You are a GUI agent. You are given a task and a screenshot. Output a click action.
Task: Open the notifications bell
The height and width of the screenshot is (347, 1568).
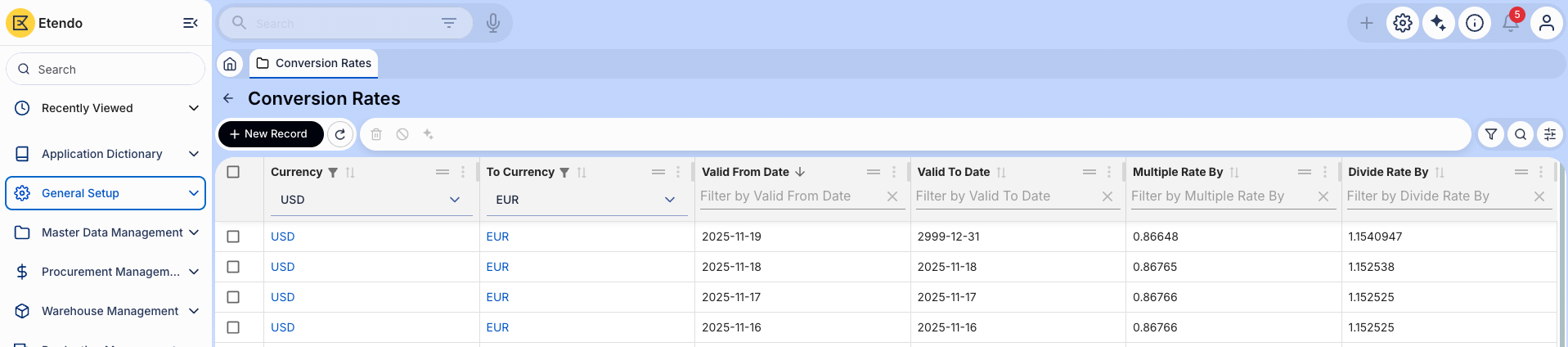tap(1510, 23)
